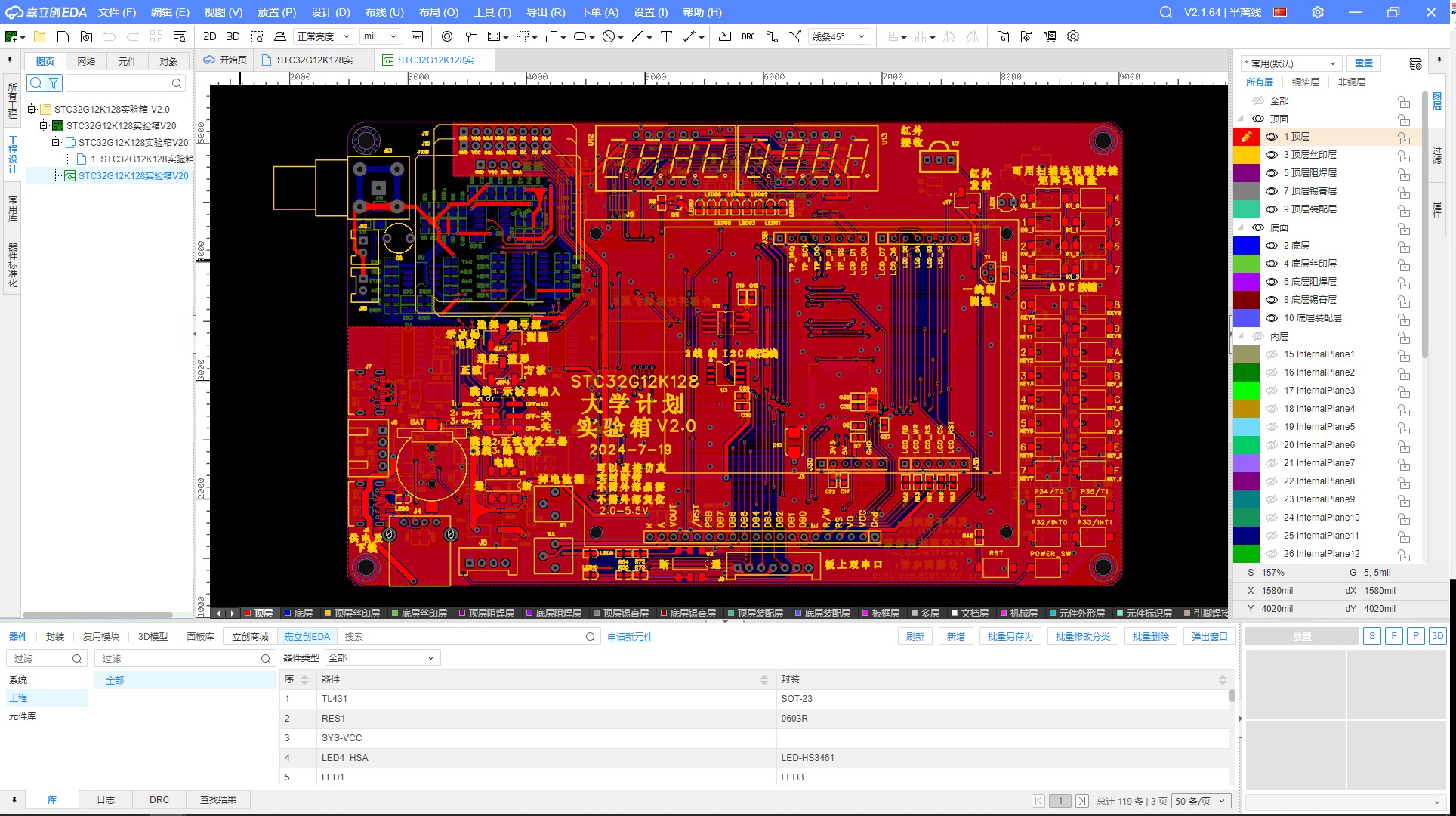Select the text tool T icon
This screenshot has height=816, width=1456.
coord(666,36)
